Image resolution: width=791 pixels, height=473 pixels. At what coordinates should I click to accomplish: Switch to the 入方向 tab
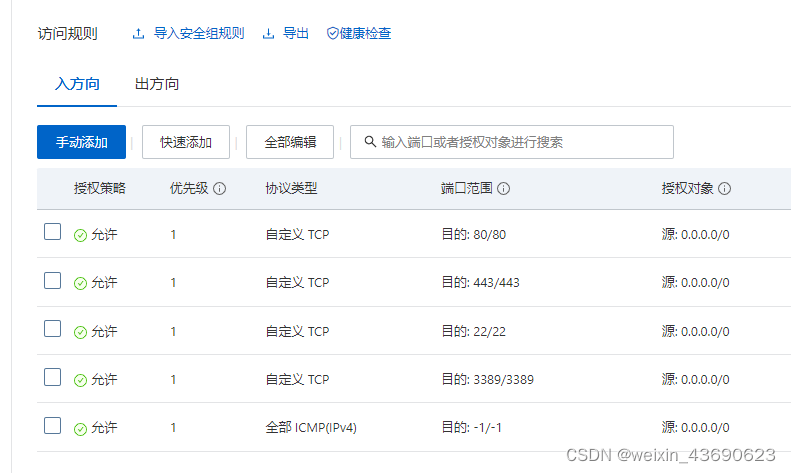click(x=77, y=84)
